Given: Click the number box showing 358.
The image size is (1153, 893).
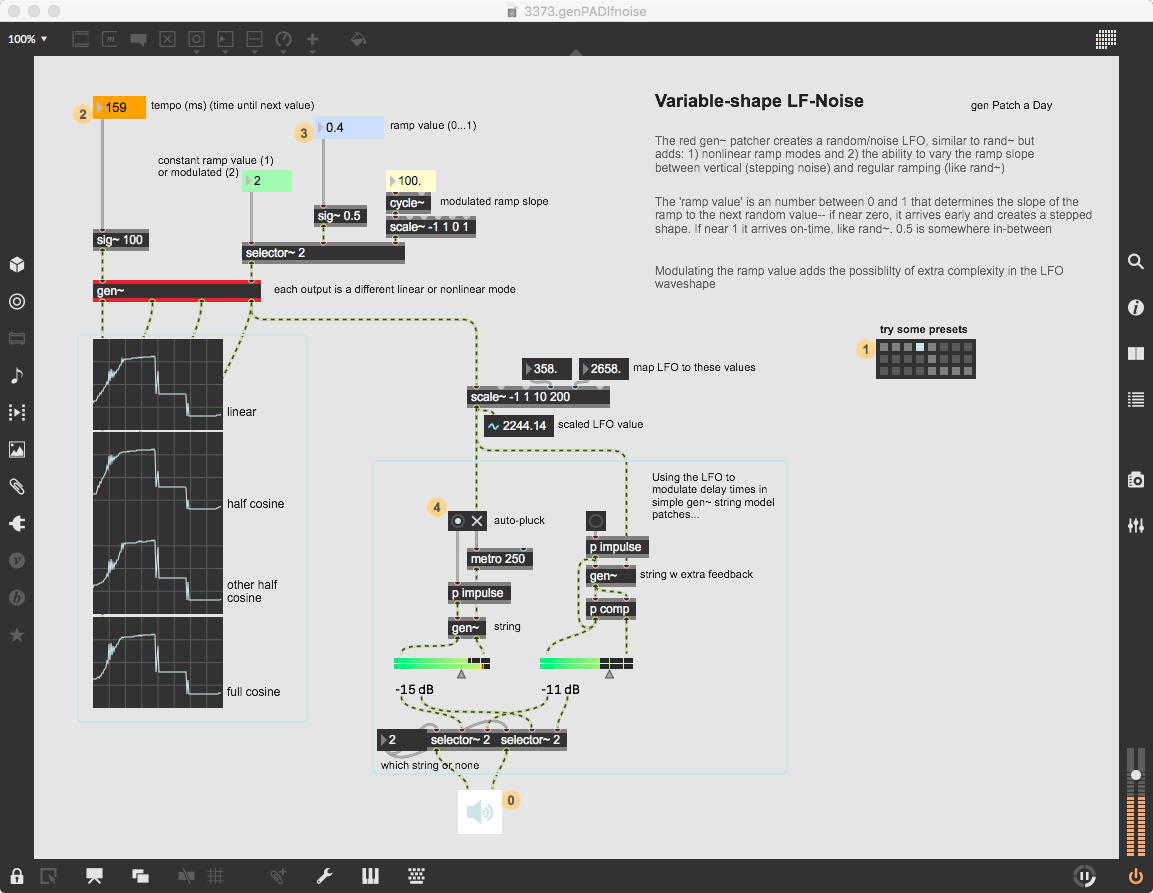Looking at the screenshot, I should coord(546,369).
